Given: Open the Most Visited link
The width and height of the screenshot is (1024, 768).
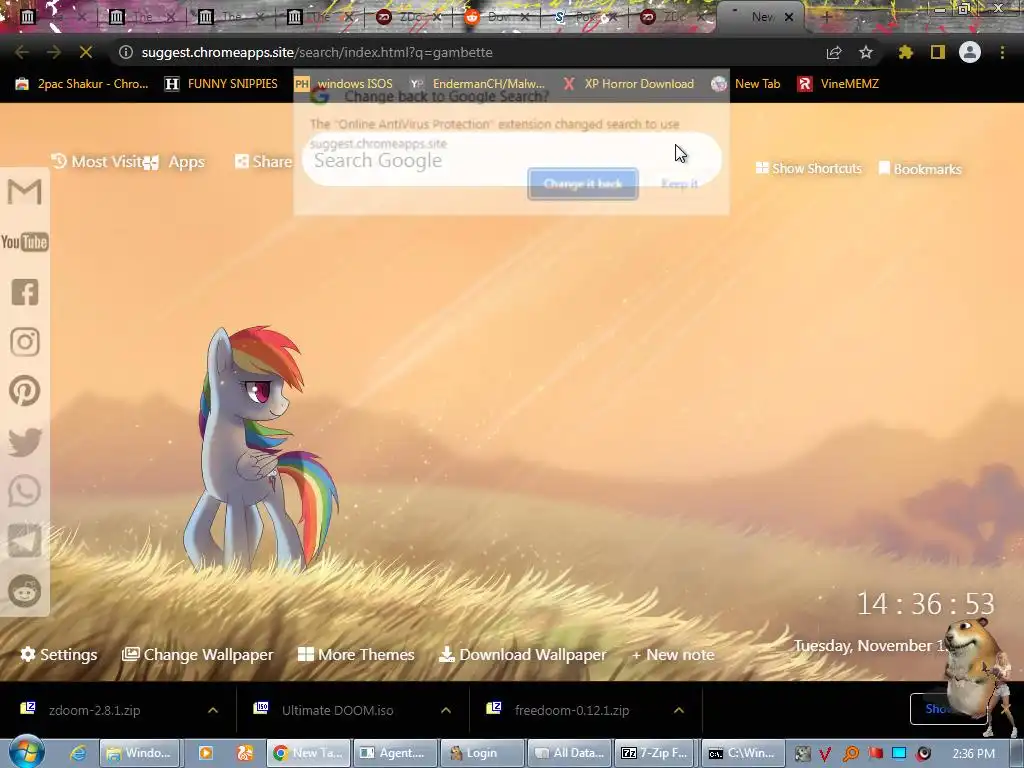Looking at the screenshot, I should pyautogui.click(x=97, y=161).
